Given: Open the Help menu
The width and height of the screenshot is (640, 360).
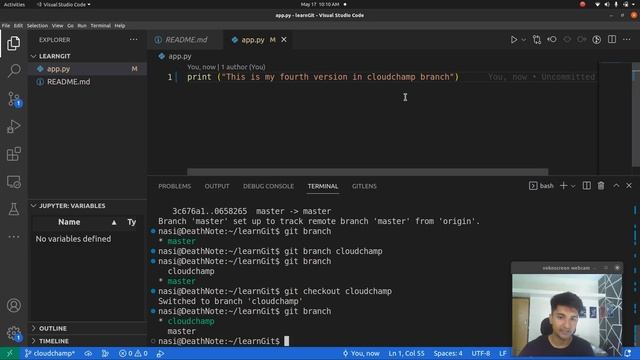Looking at the screenshot, I should [120, 25].
